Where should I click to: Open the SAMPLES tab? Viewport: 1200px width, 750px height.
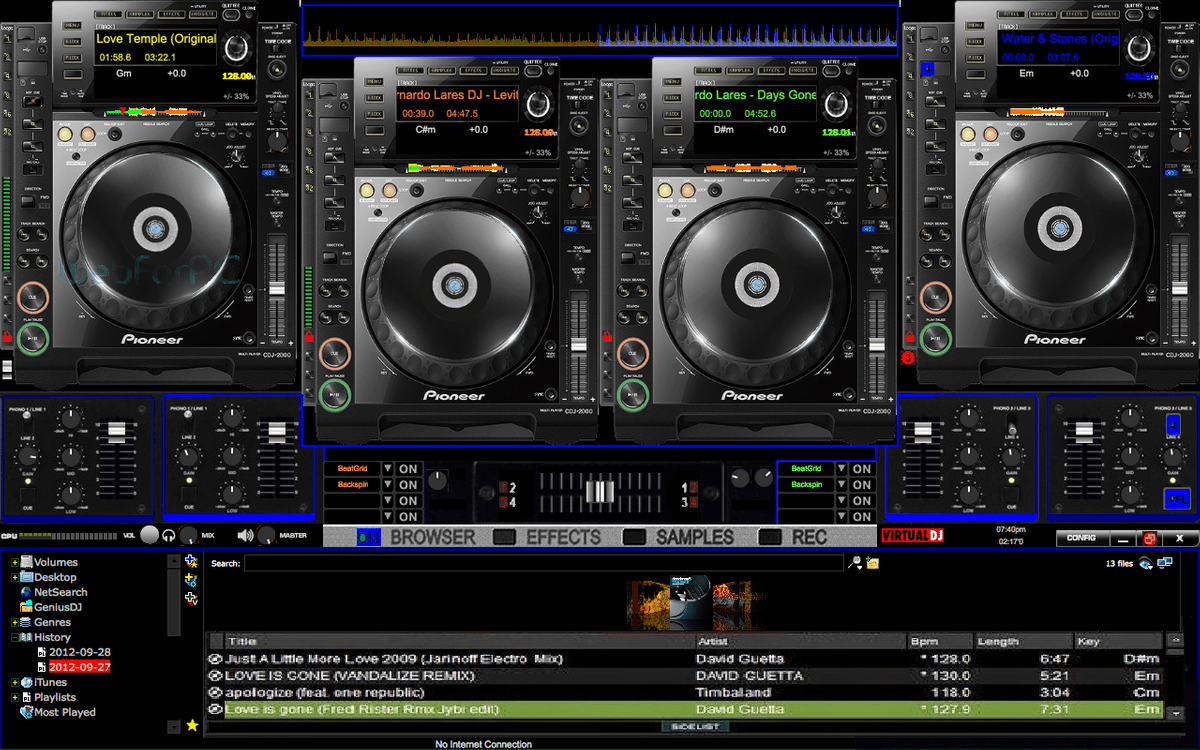click(695, 537)
